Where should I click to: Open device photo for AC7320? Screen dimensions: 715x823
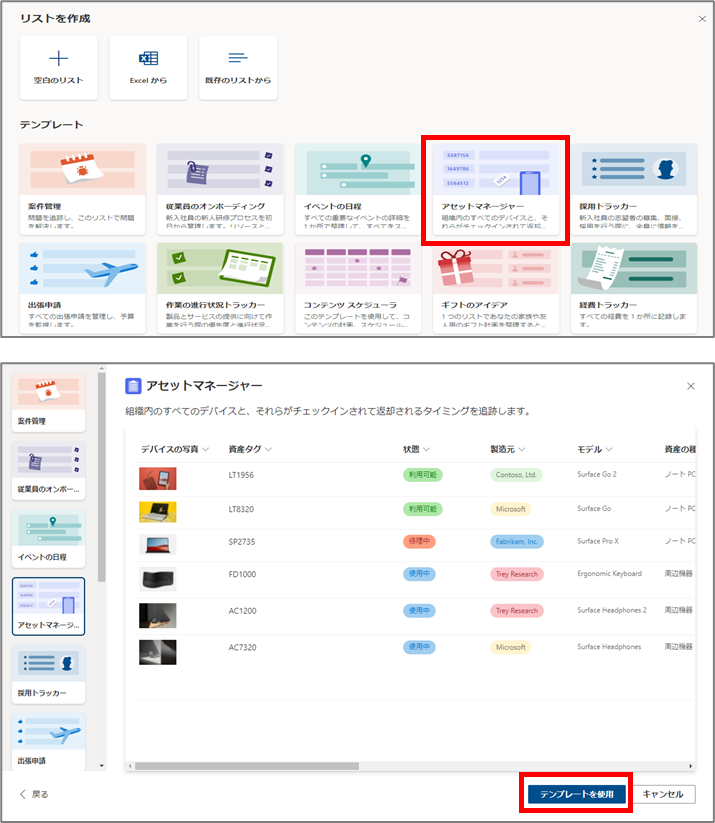(x=157, y=652)
